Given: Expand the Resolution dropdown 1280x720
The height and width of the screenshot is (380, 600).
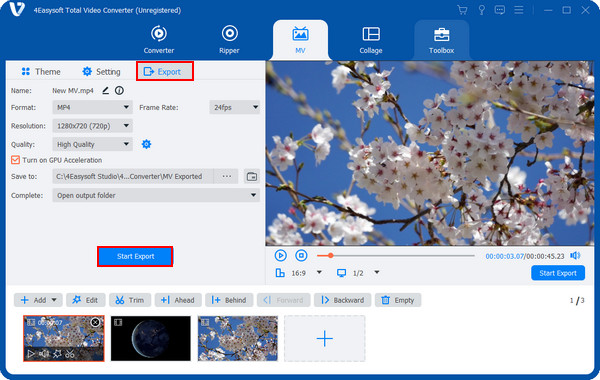Looking at the screenshot, I should tap(92, 126).
